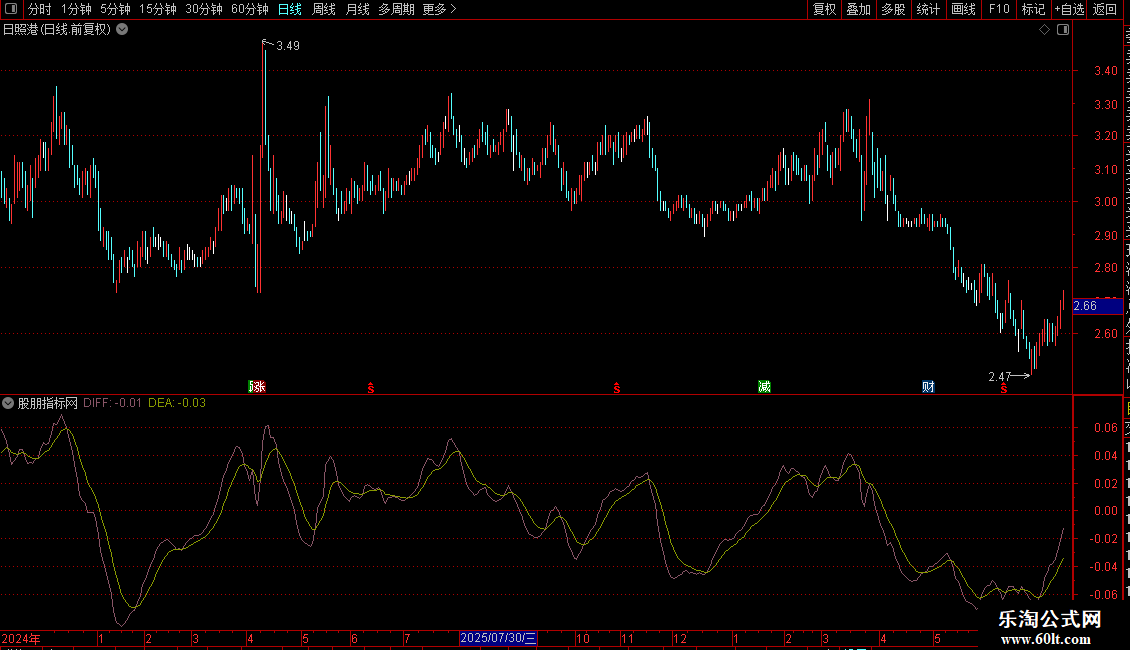Open the 画线 drawing tools

click(x=964, y=9)
